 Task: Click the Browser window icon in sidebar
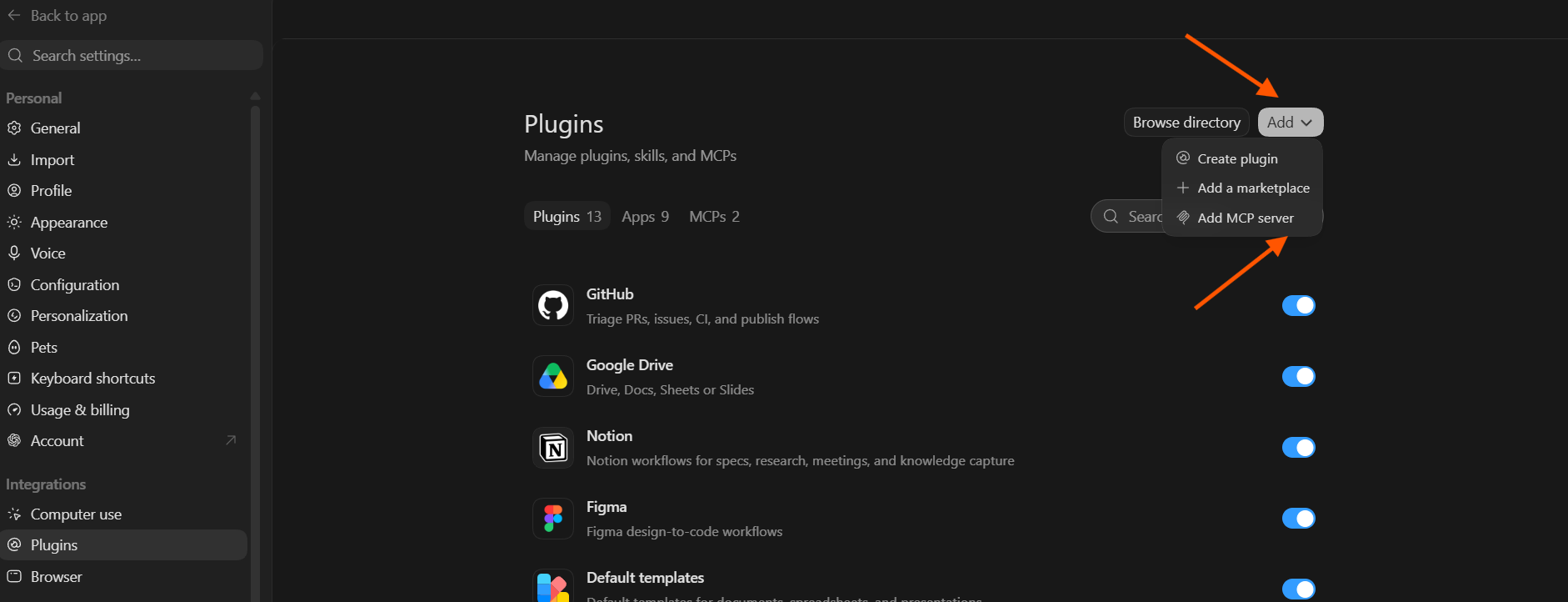pos(14,576)
